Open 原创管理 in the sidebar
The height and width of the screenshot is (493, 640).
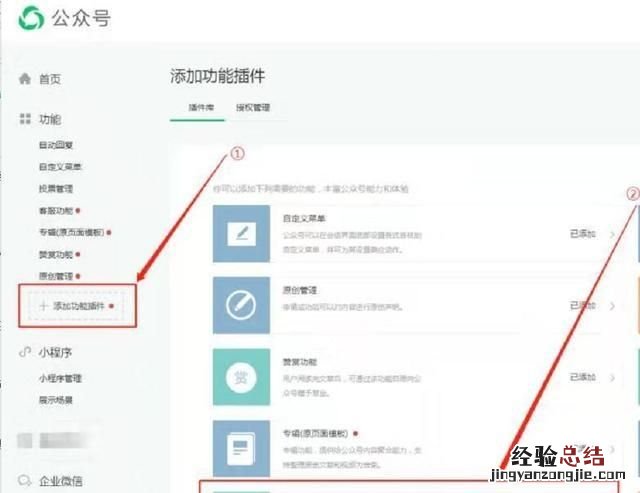[56, 276]
